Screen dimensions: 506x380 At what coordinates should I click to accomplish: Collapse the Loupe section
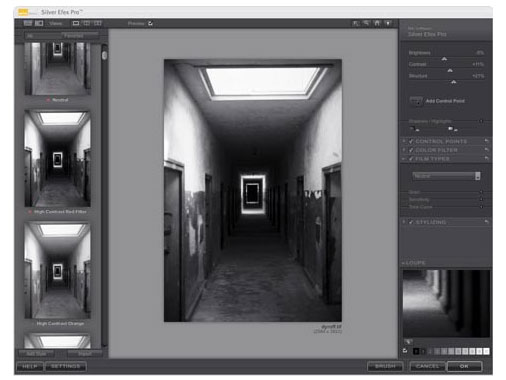403,263
